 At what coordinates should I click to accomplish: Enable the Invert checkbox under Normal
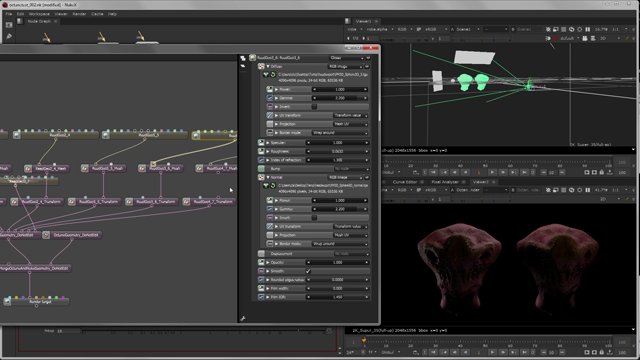(314, 218)
